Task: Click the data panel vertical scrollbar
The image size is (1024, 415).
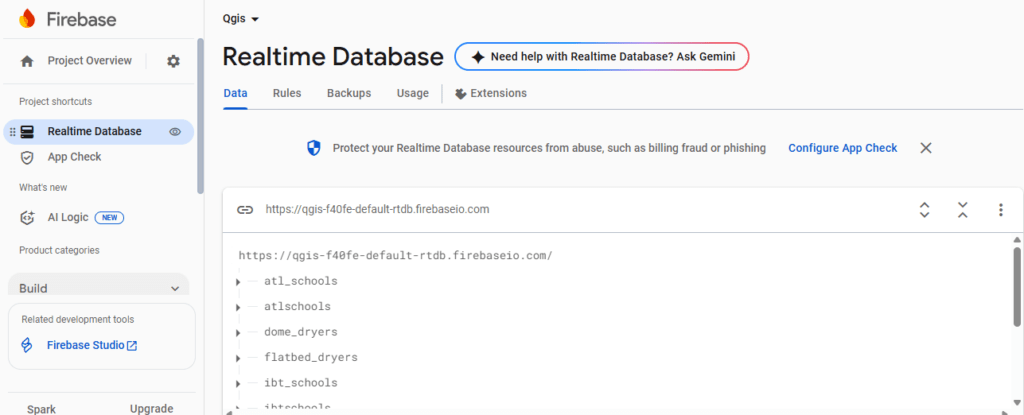Action: 1017,286
